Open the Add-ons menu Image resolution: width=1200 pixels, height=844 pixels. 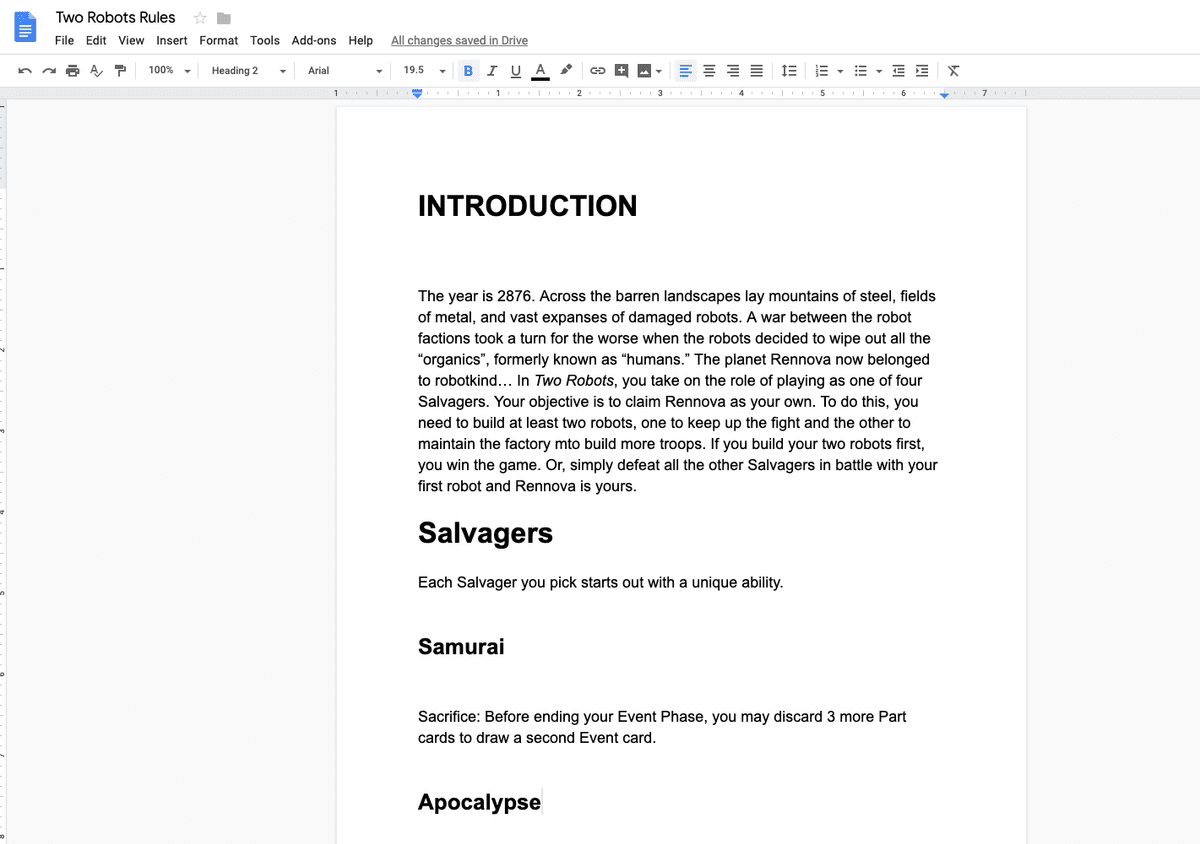(x=314, y=41)
